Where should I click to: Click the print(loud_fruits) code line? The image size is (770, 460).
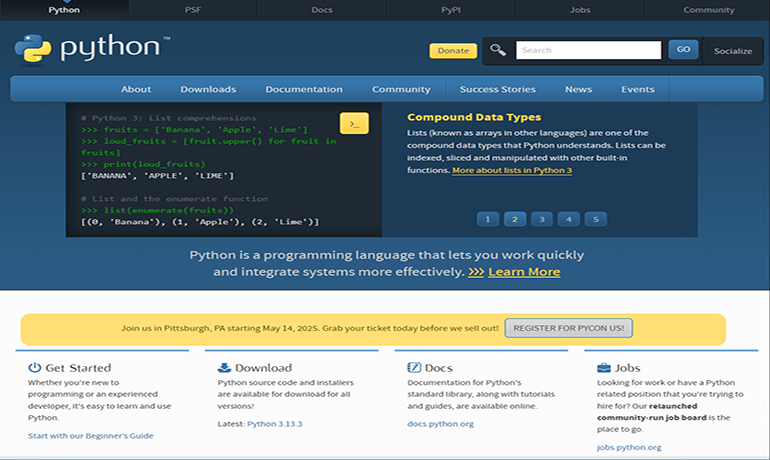tap(143, 164)
